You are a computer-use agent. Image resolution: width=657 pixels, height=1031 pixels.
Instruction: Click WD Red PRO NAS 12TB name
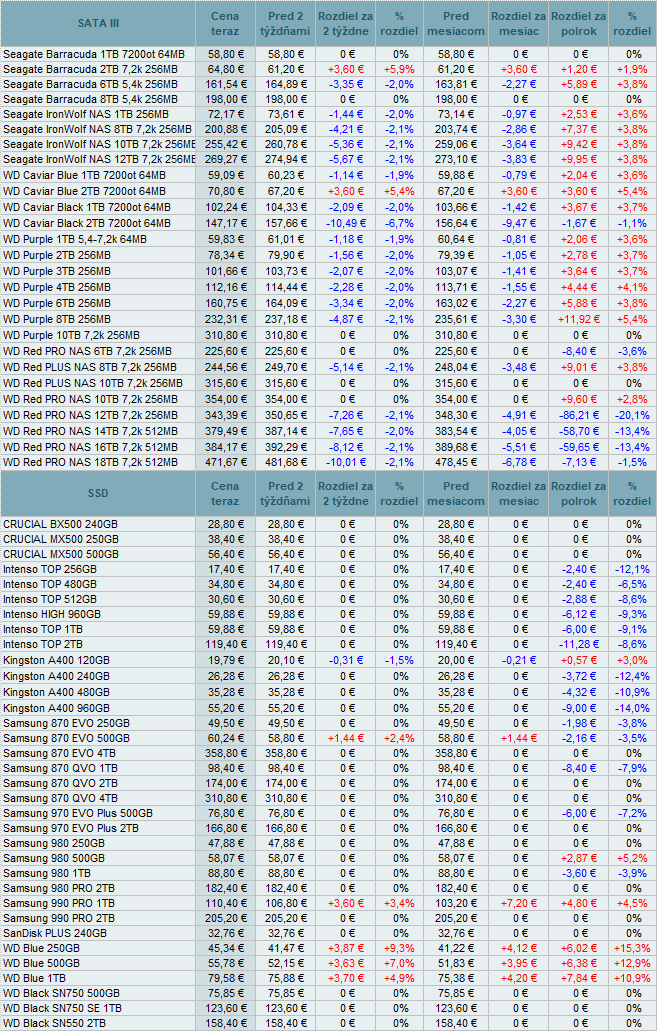[x=90, y=416]
